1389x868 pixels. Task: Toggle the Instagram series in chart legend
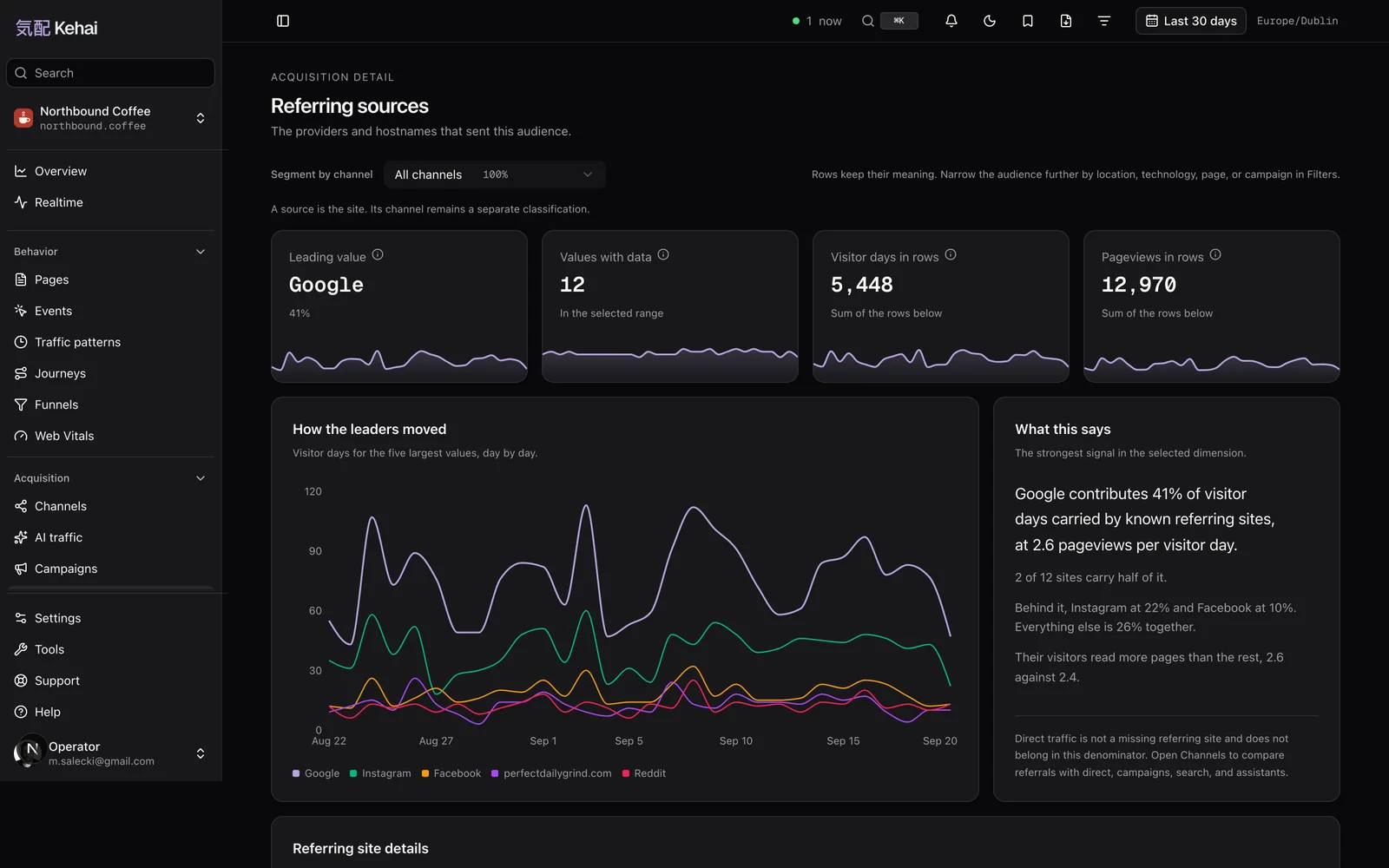[x=380, y=773]
